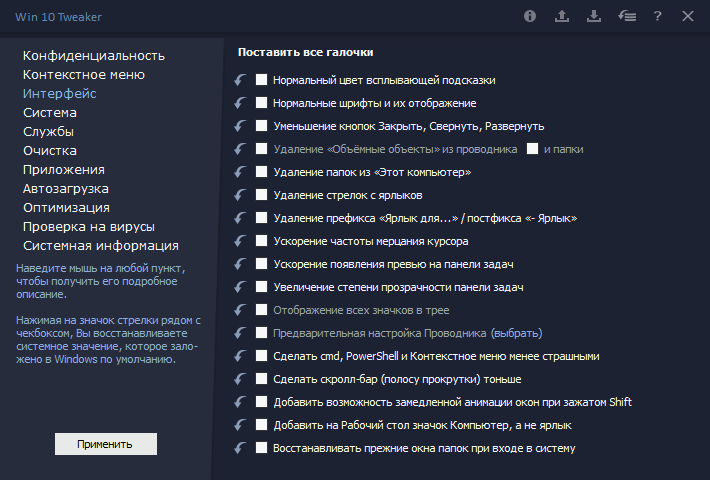
Task: Click «(выбрать)» in Предварительная настройка Проводника
Action: coord(516,333)
